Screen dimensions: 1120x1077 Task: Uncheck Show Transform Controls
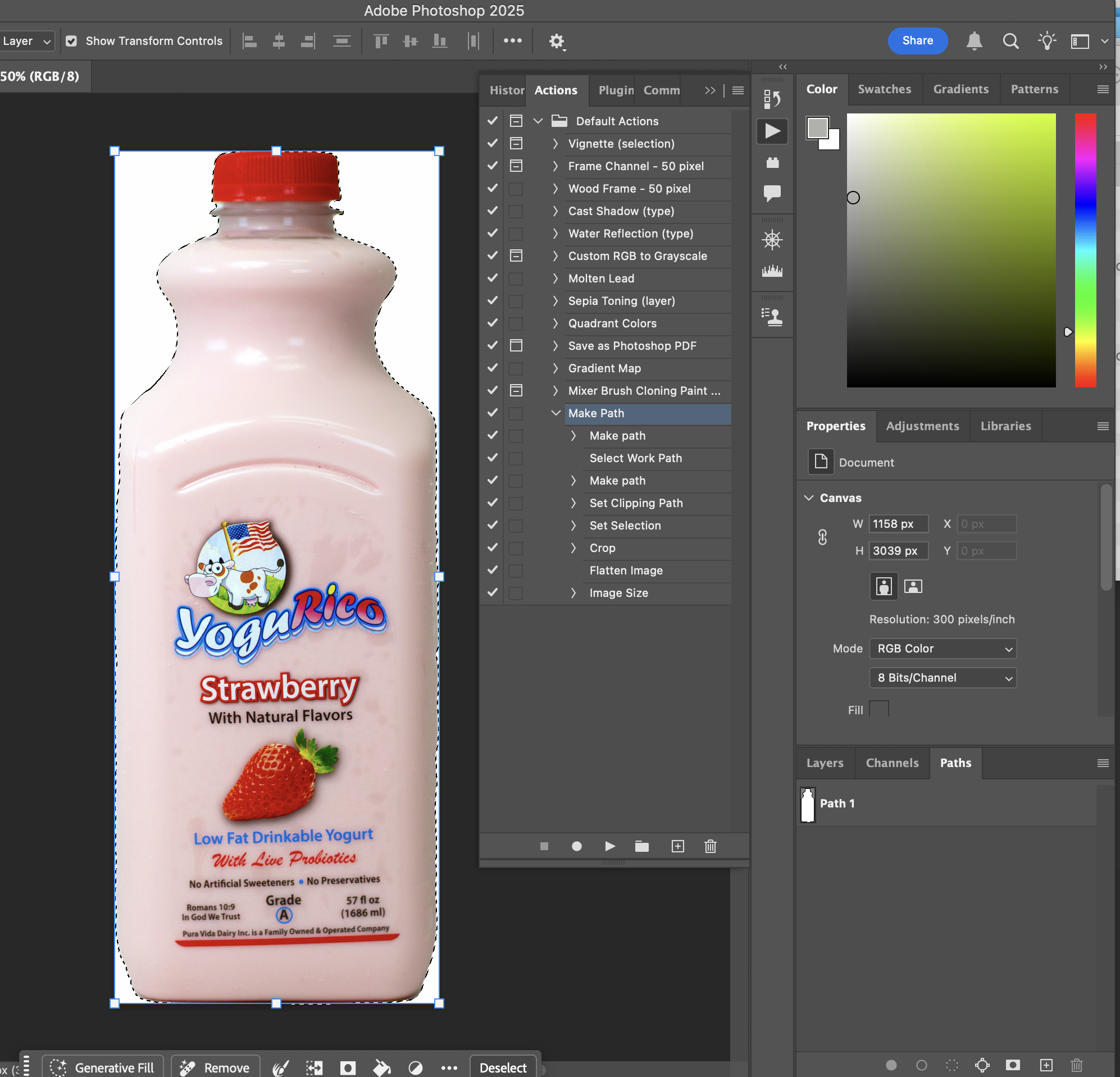(x=71, y=41)
